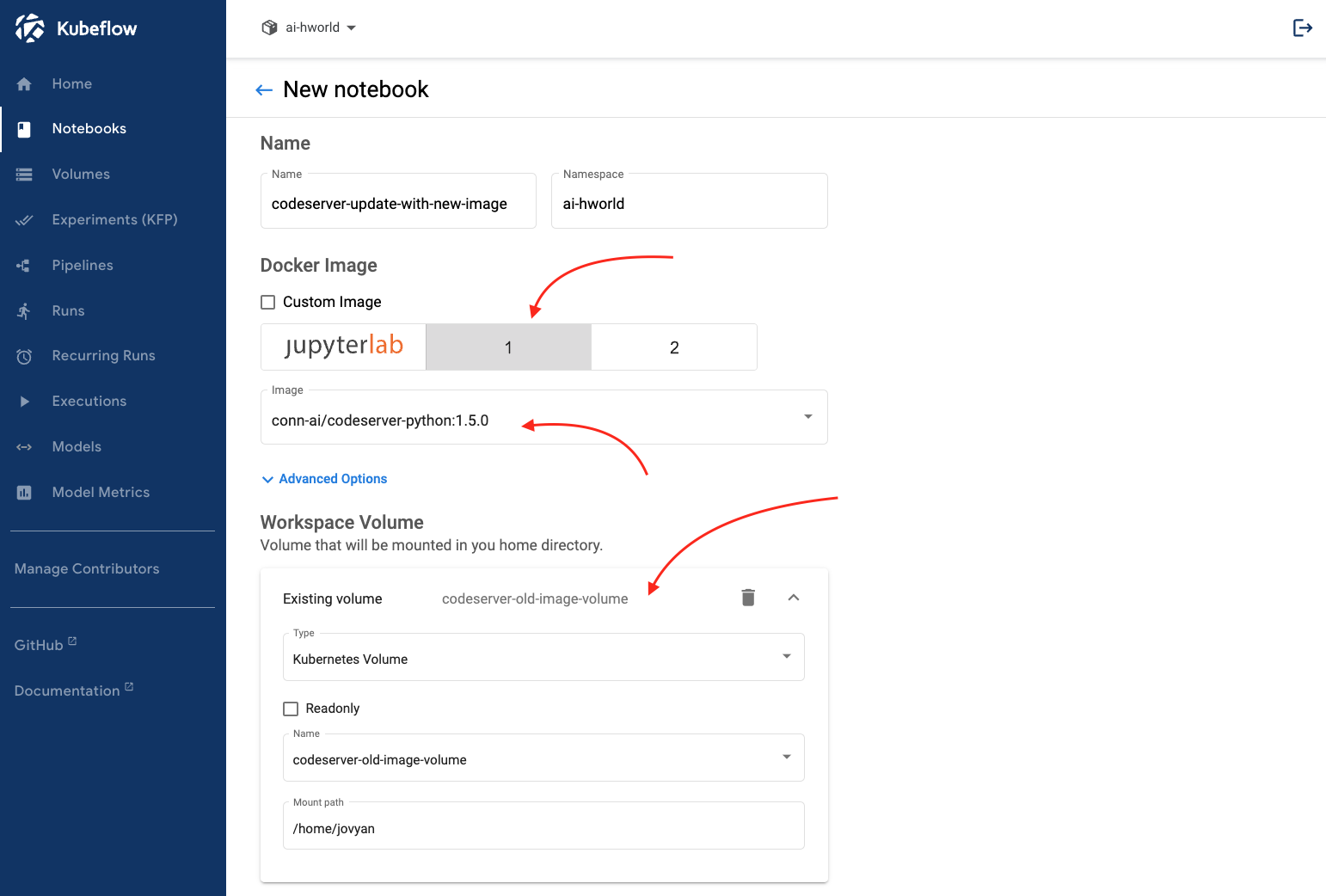Collapse the Existing volume panel chevron
This screenshot has height=896, width=1326.
coord(794,598)
